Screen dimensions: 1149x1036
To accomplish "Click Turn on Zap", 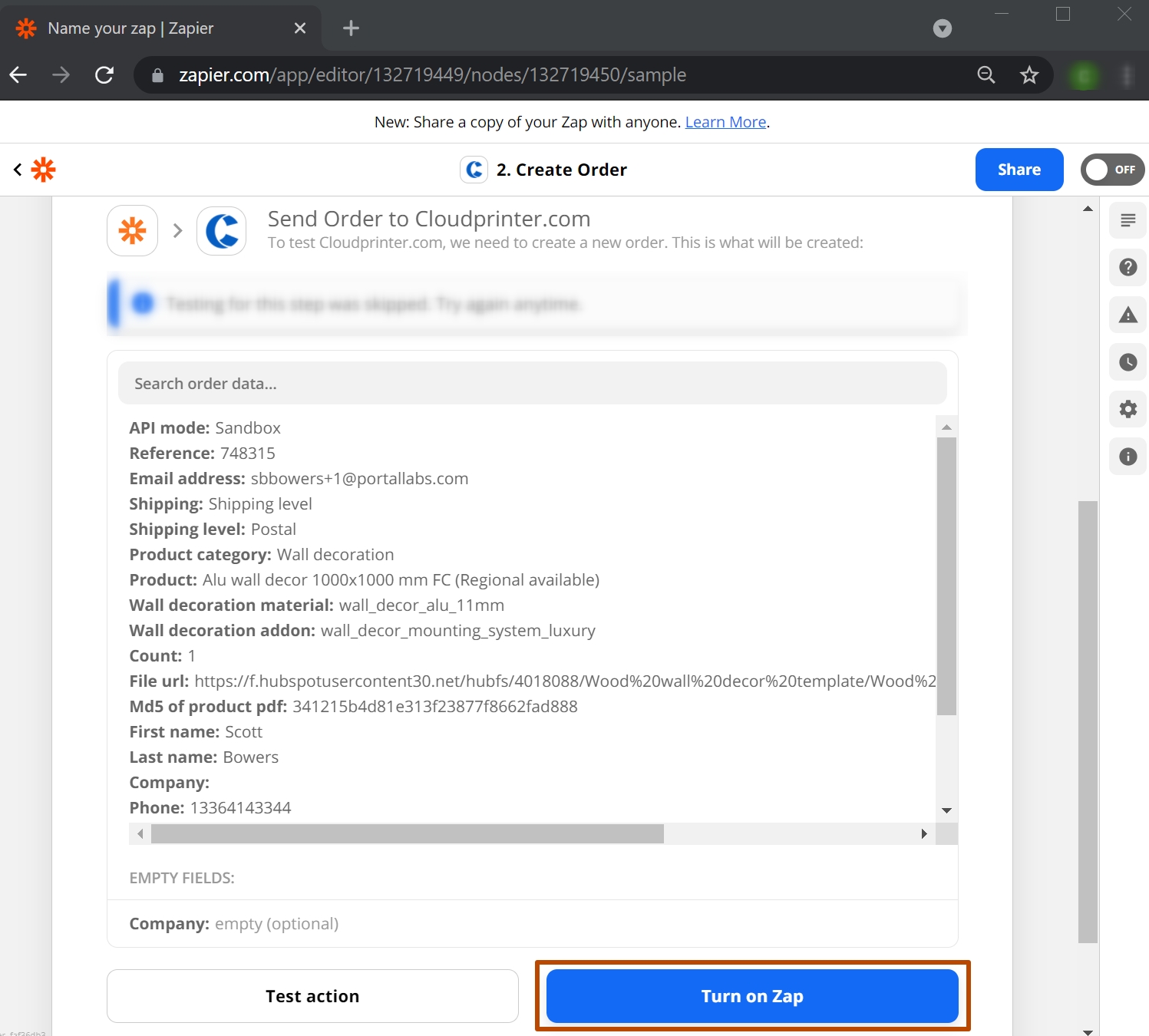I will click(752, 996).
